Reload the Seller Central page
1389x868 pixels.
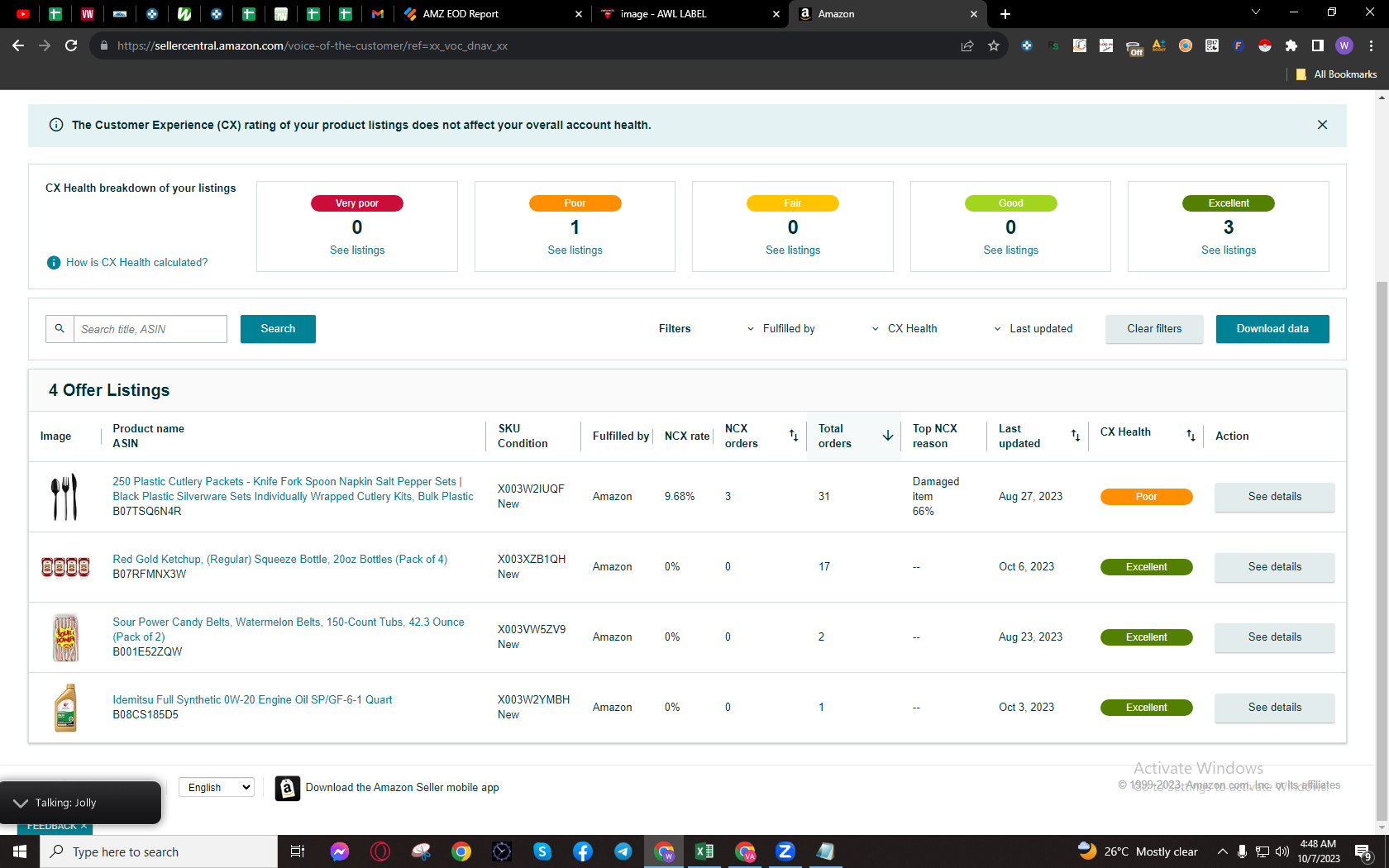click(71, 45)
